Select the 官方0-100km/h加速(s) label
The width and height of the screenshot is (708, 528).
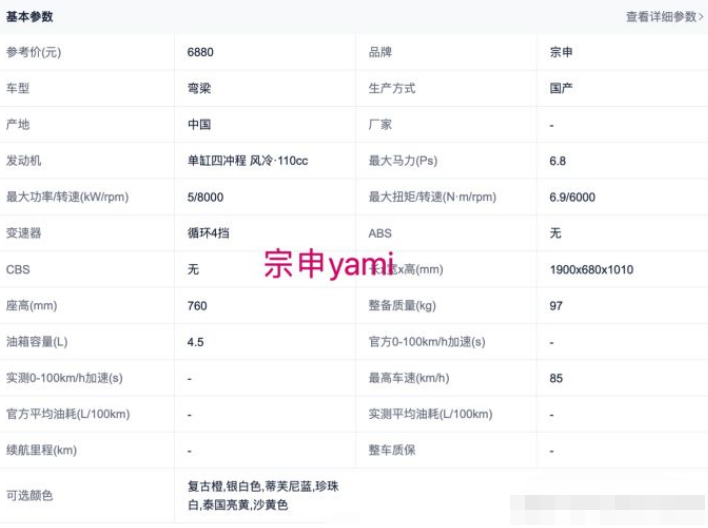[427, 342]
